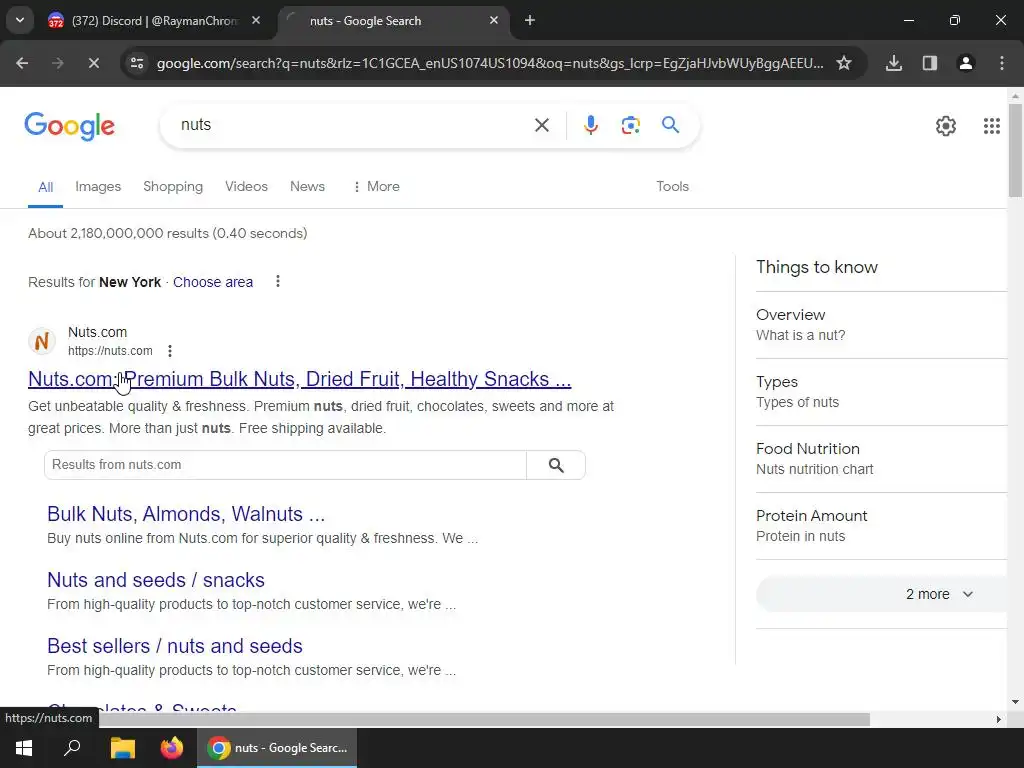Expand Protein Amount entry
The width and height of the screenshot is (1024, 768).
tap(882, 526)
